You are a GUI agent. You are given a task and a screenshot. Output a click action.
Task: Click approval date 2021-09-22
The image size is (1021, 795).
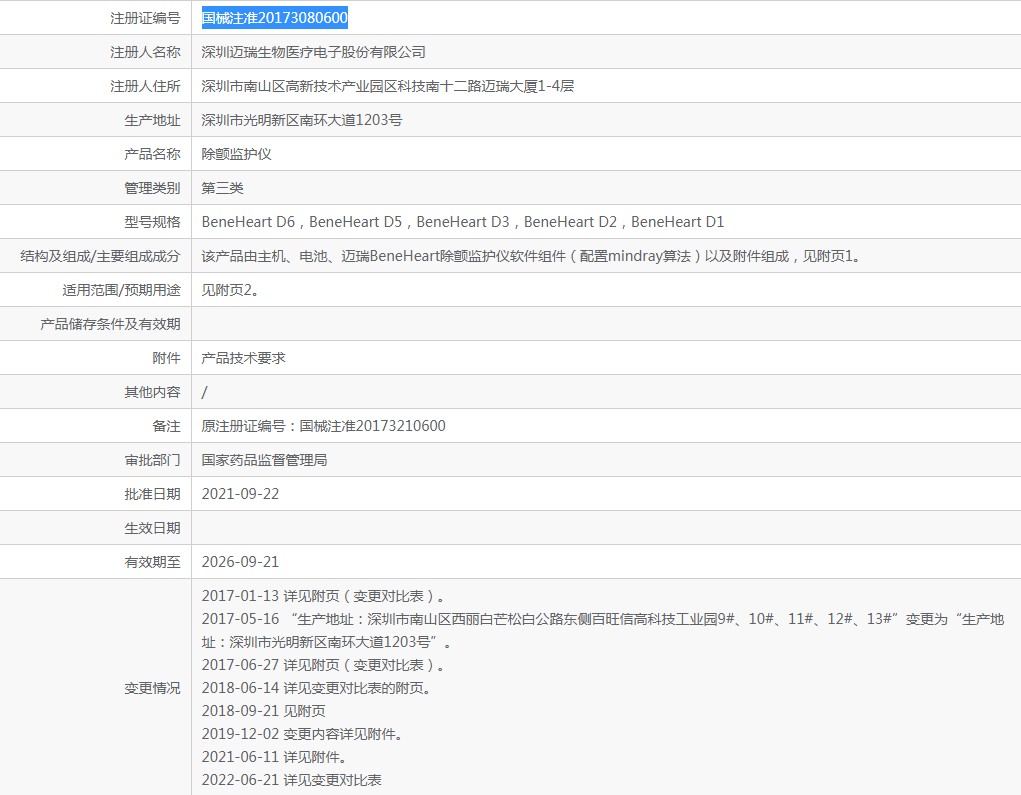tap(240, 494)
